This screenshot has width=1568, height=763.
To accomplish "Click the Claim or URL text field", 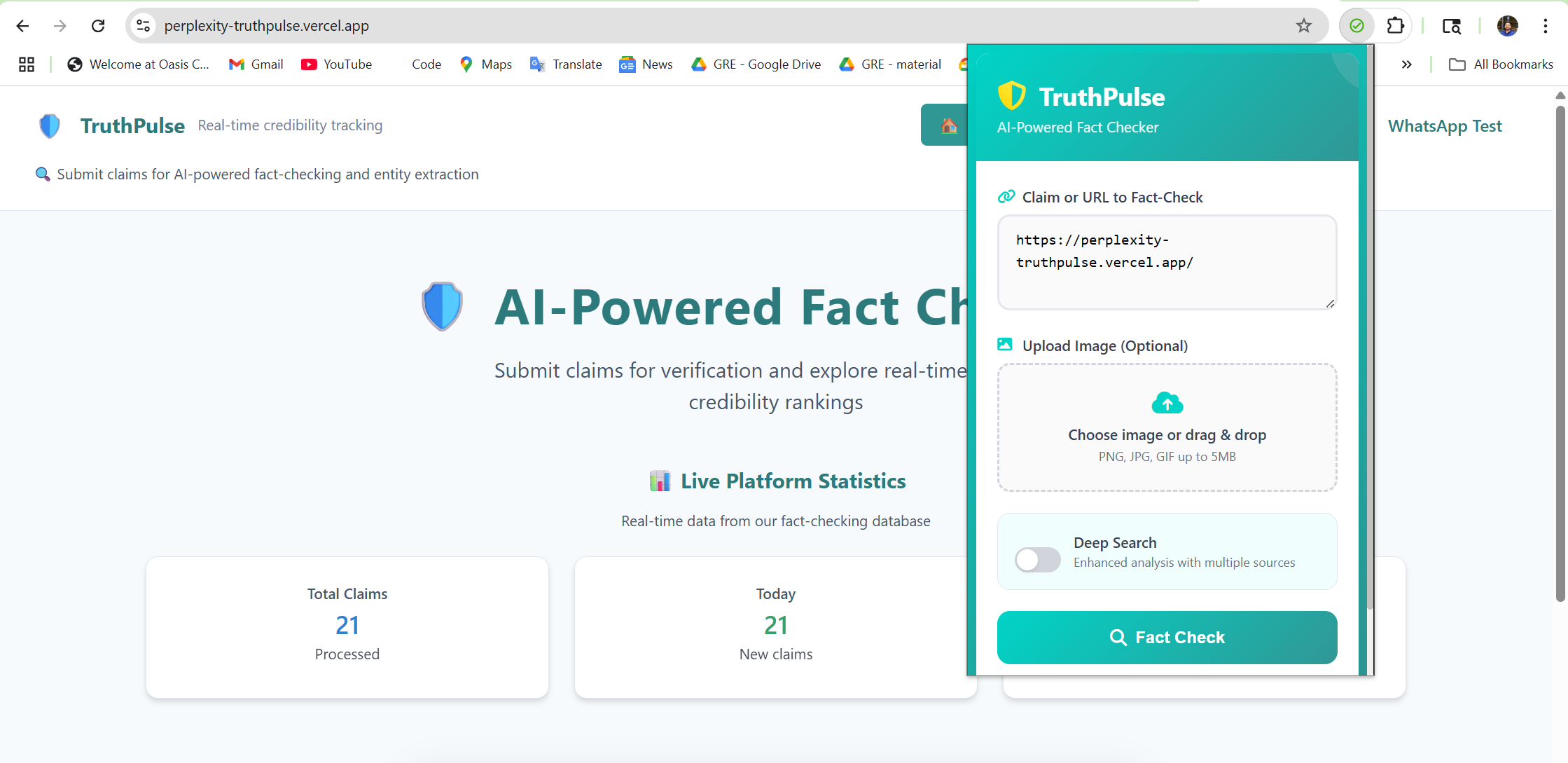I will coord(1166,263).
